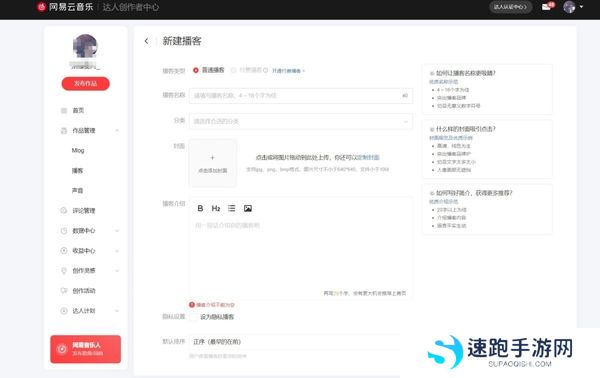Screen dimensions: 600x378
Task: Click the 新建播客 page title
Action: (182, 41)
